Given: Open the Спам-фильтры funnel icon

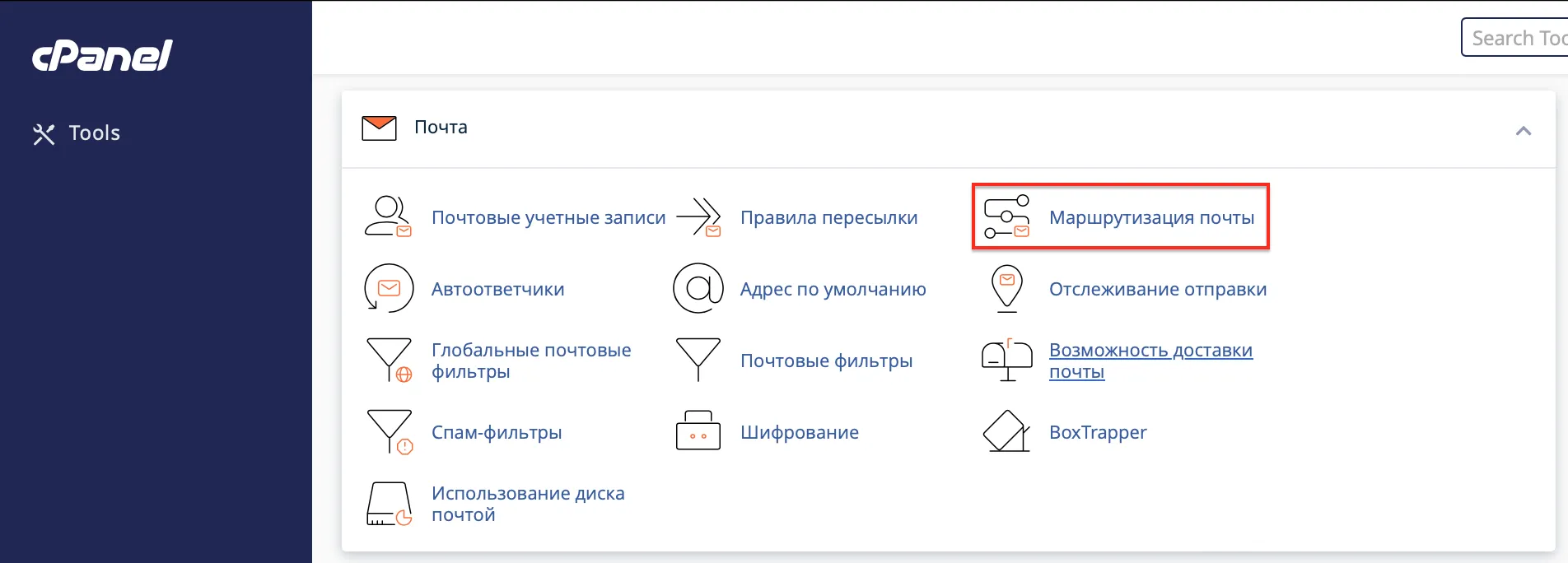Looking at the screenshot, I should [x=388, y=432].
